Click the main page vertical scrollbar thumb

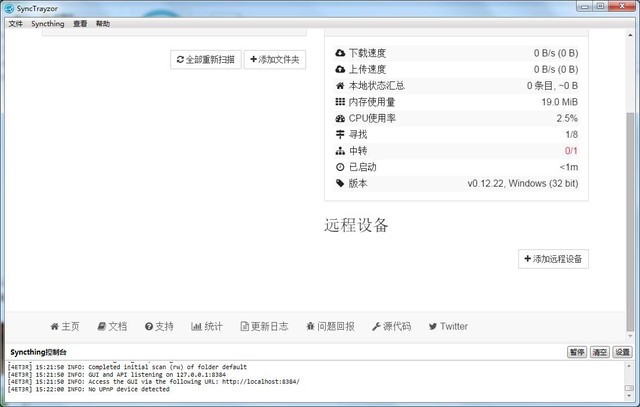(630, 222)
